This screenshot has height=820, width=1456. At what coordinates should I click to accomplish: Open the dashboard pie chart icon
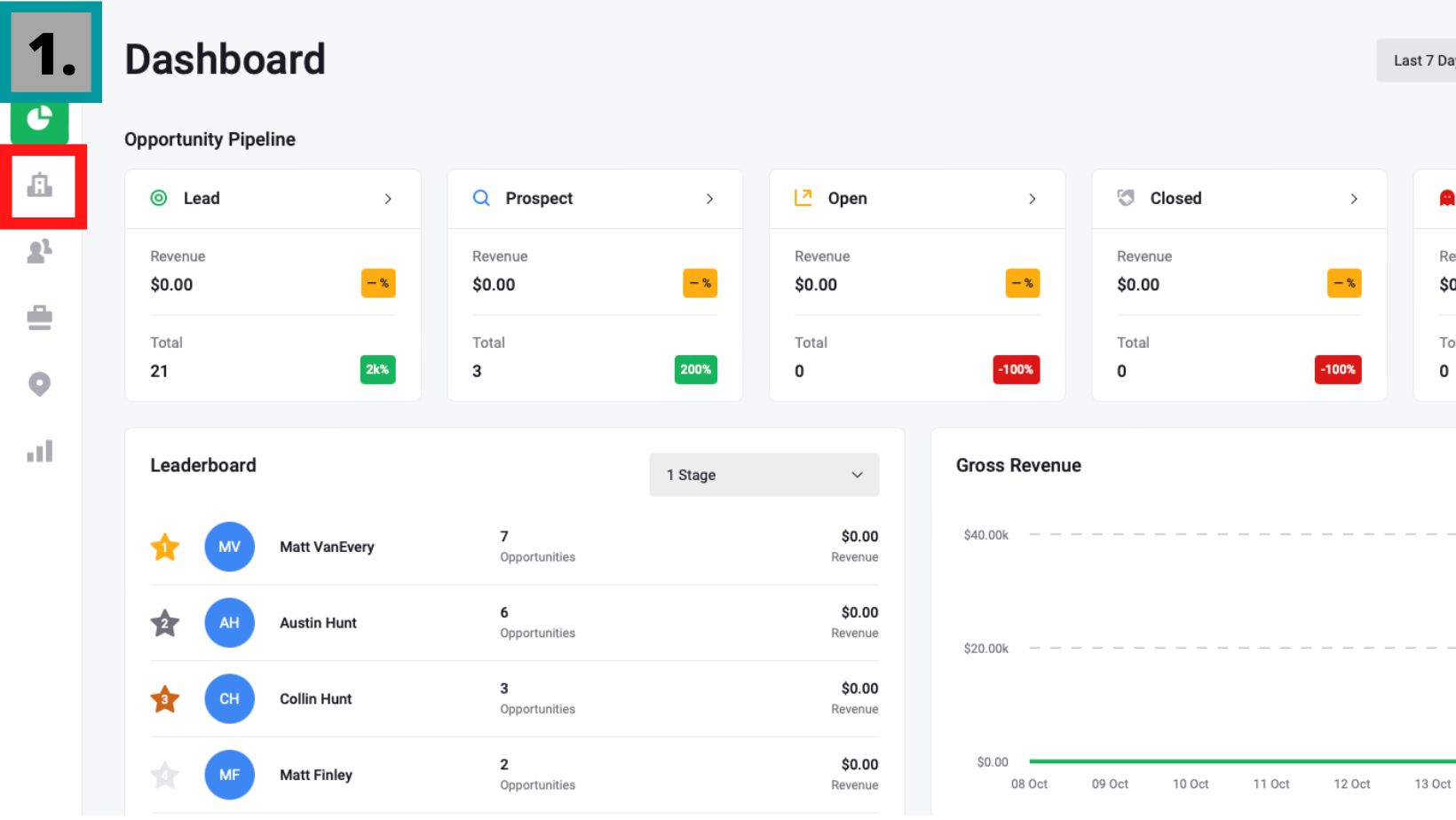pyautogui.click(x=39, y=119)
